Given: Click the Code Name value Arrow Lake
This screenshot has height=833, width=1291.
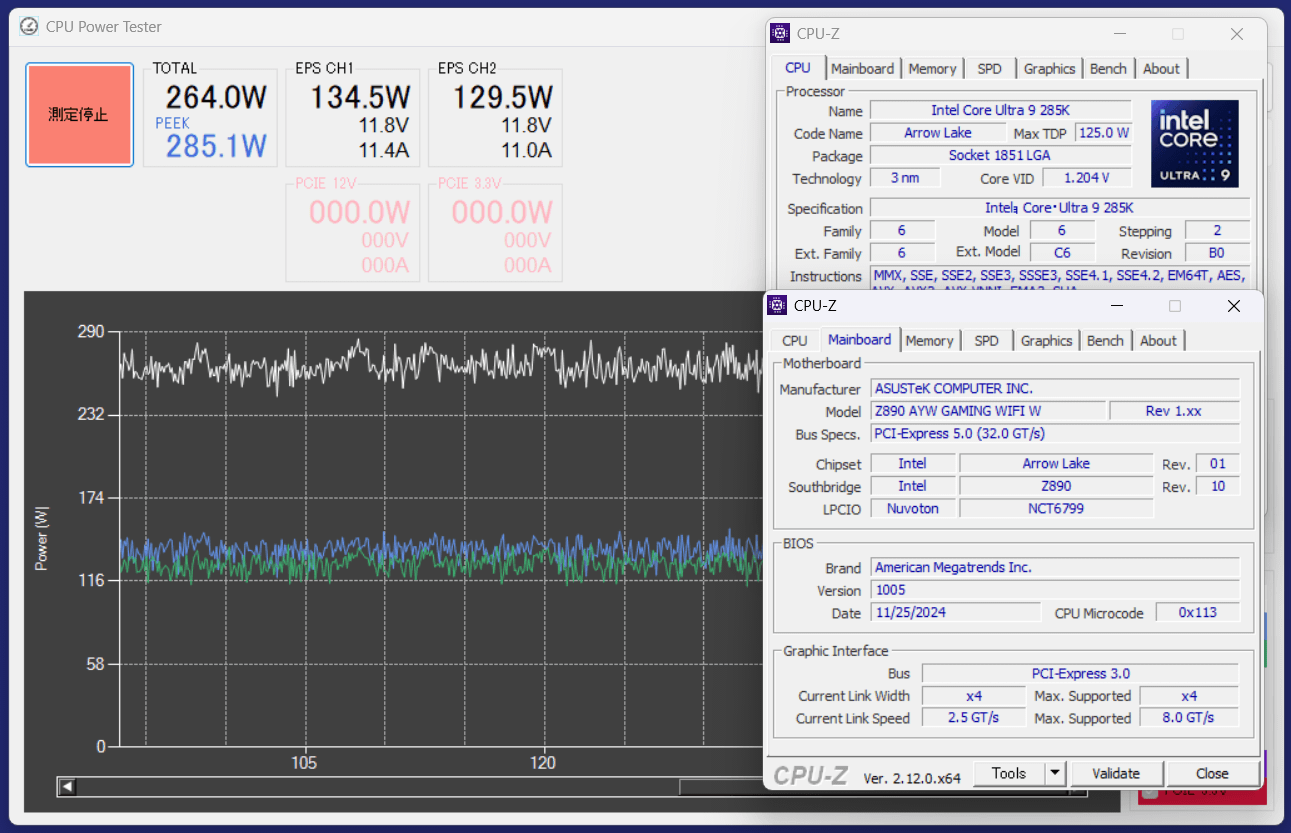Looking at the screenshot, I should [937, 133].
